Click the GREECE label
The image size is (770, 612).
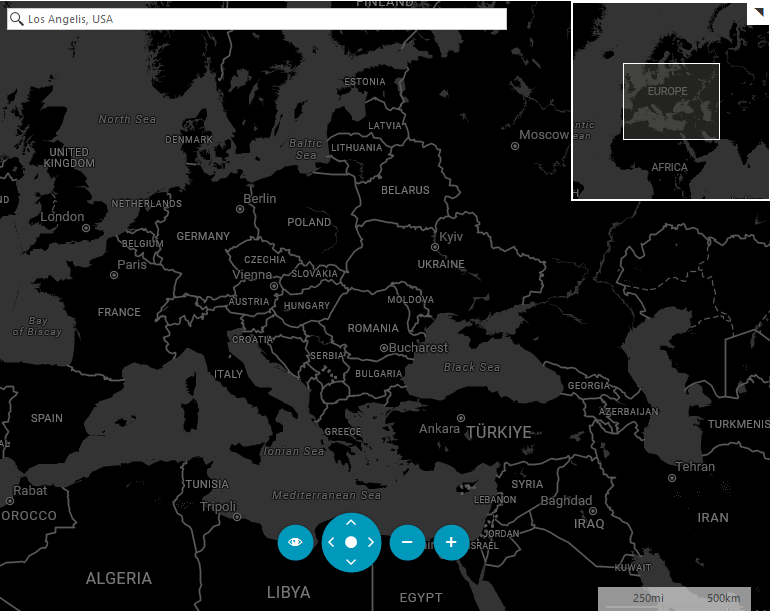(343, 432)
